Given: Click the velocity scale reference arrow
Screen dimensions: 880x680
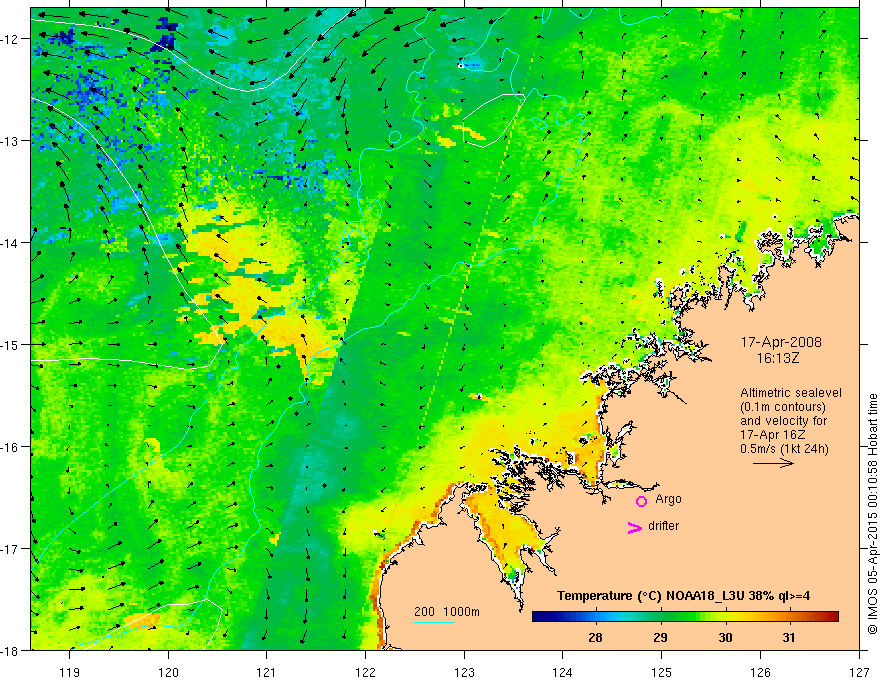Looking at the screenshot, I should (773, 463).
